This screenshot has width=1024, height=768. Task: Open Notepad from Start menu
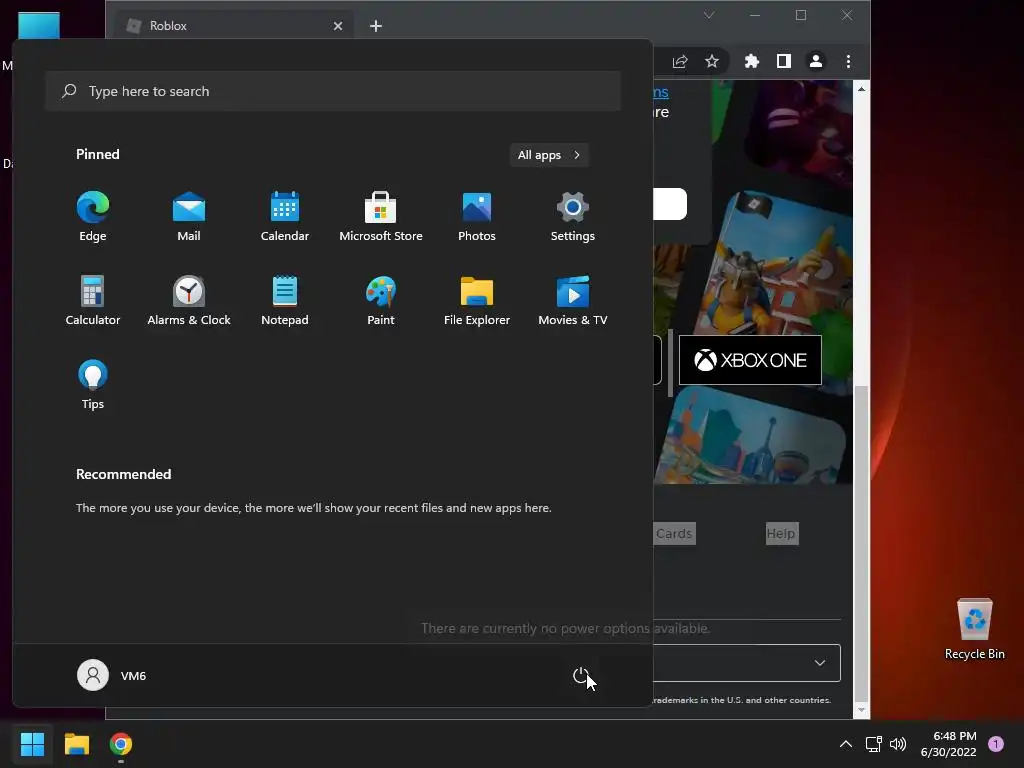[x=285, y=301]
